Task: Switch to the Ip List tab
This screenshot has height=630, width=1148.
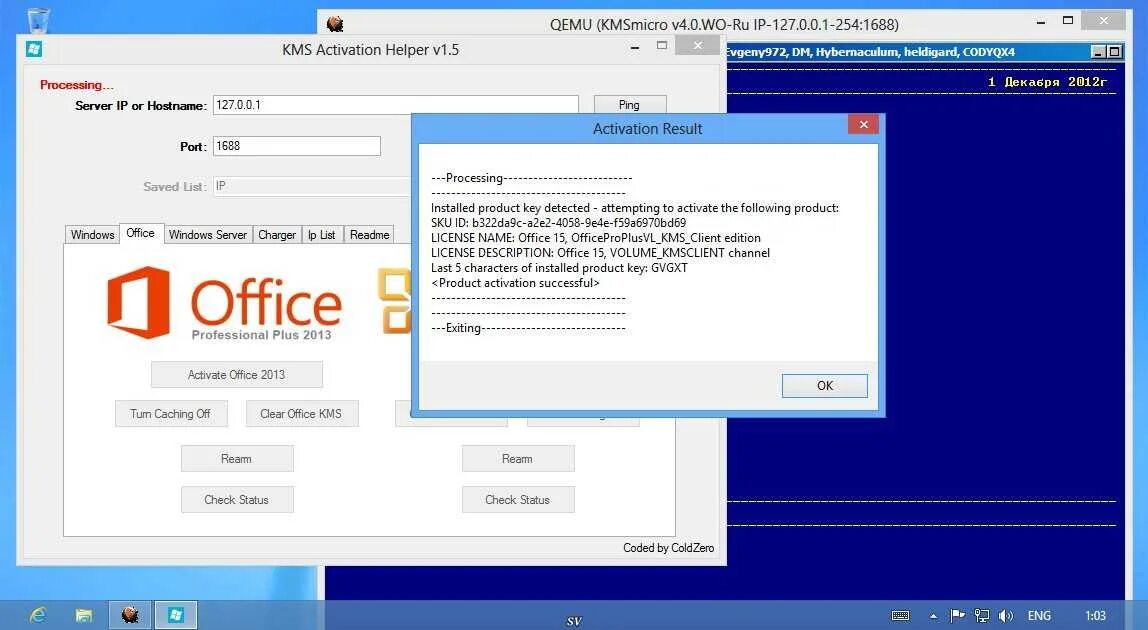Action: [x=321, y=234]
